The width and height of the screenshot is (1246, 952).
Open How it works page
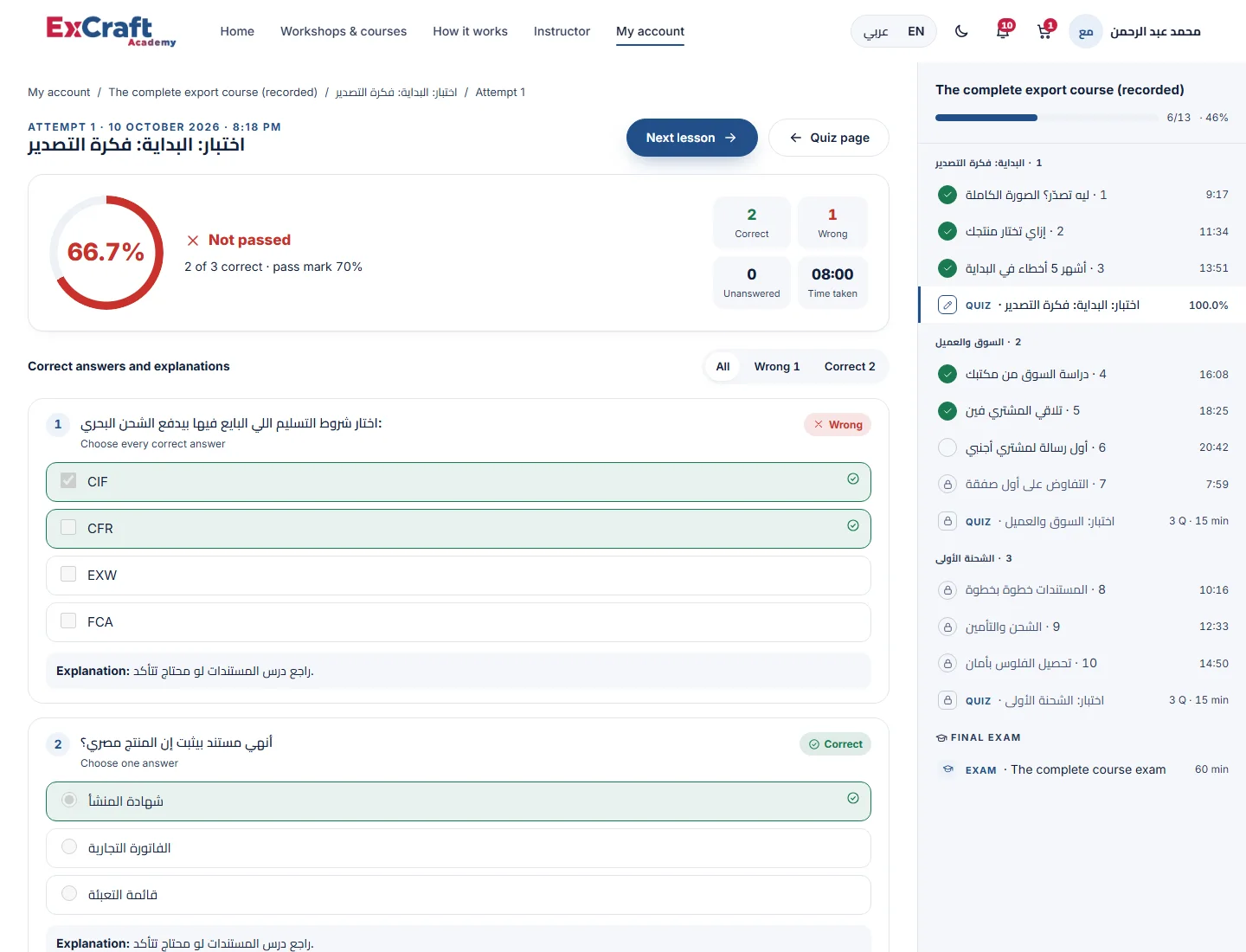pyautogui.click(x=470, y=31)
